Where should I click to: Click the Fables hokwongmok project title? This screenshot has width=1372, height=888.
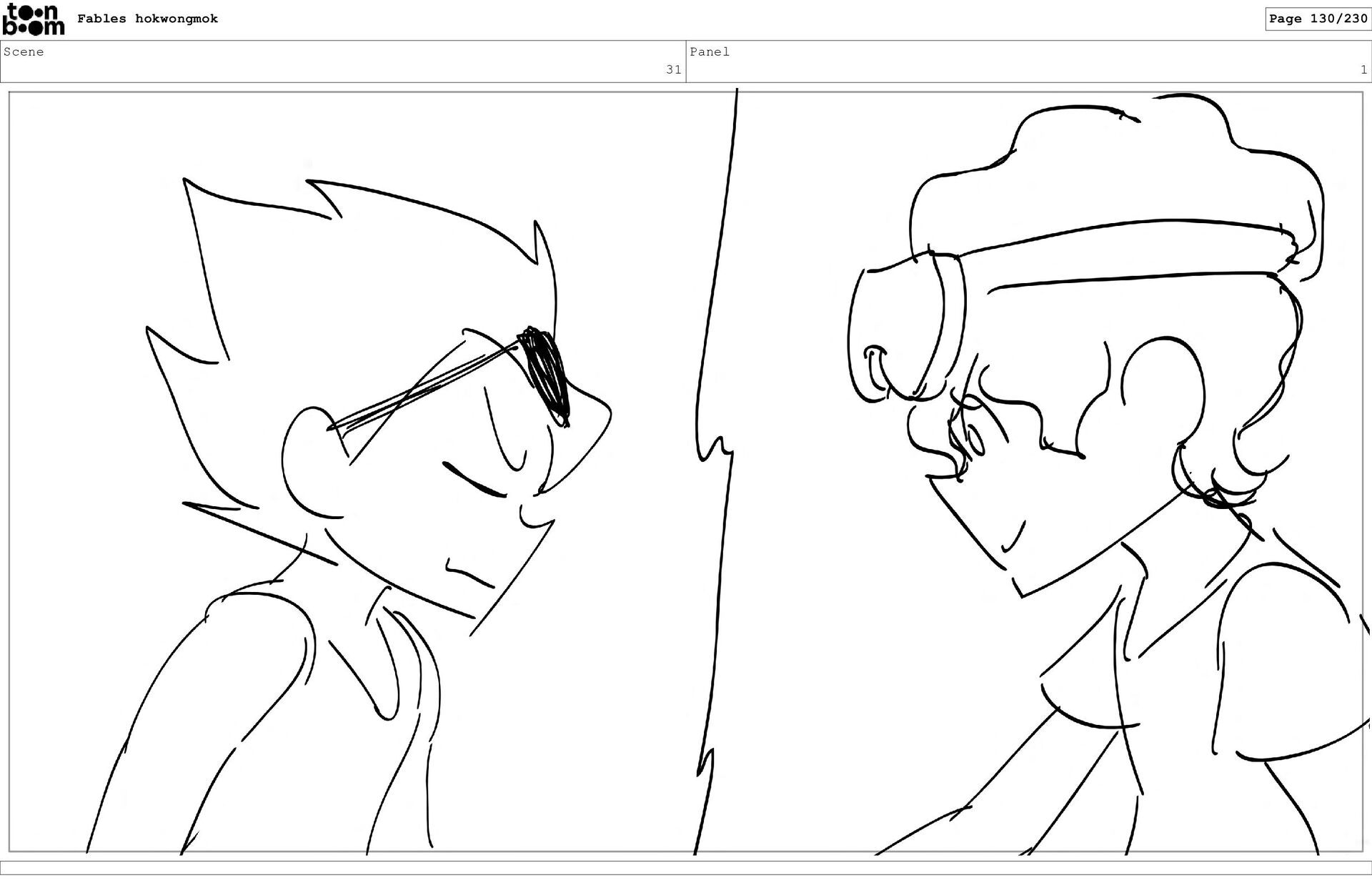coord(147,19)
